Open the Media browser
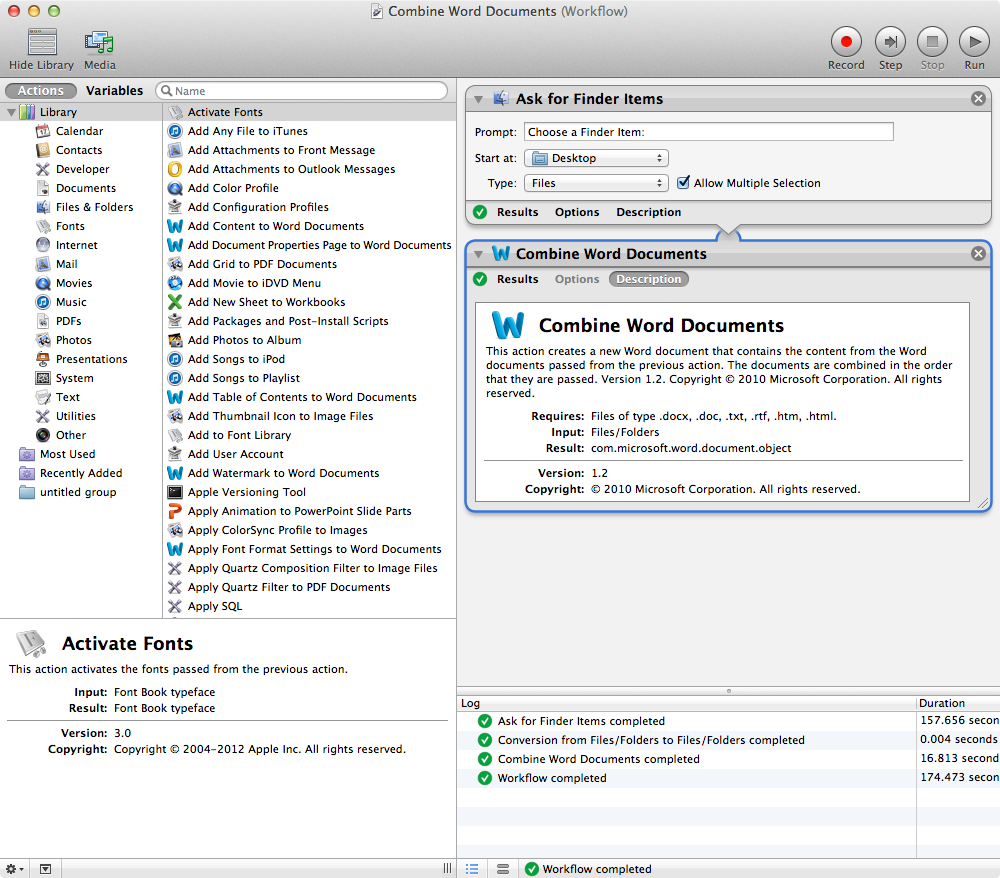Screen dimensions: 1000x878 tap(99, 49)
